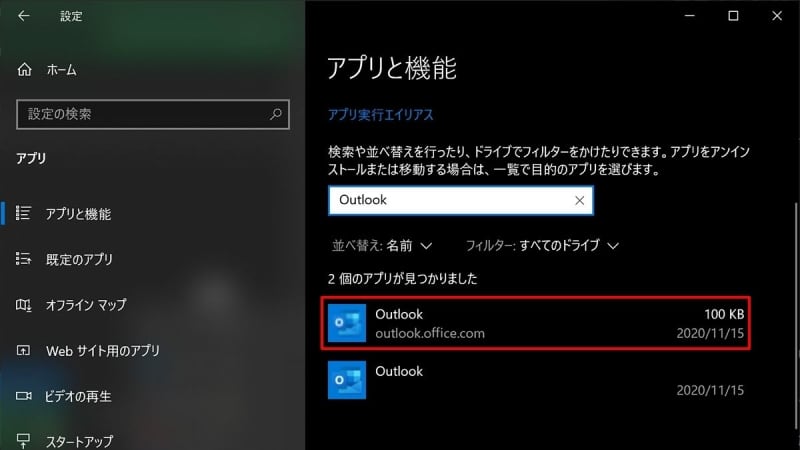The width and height of the screenshot is (800, 450).
Task: Open the Sort by name (並べ替え) dropdown
Action: pyautogui.click(x=382, y=246)
